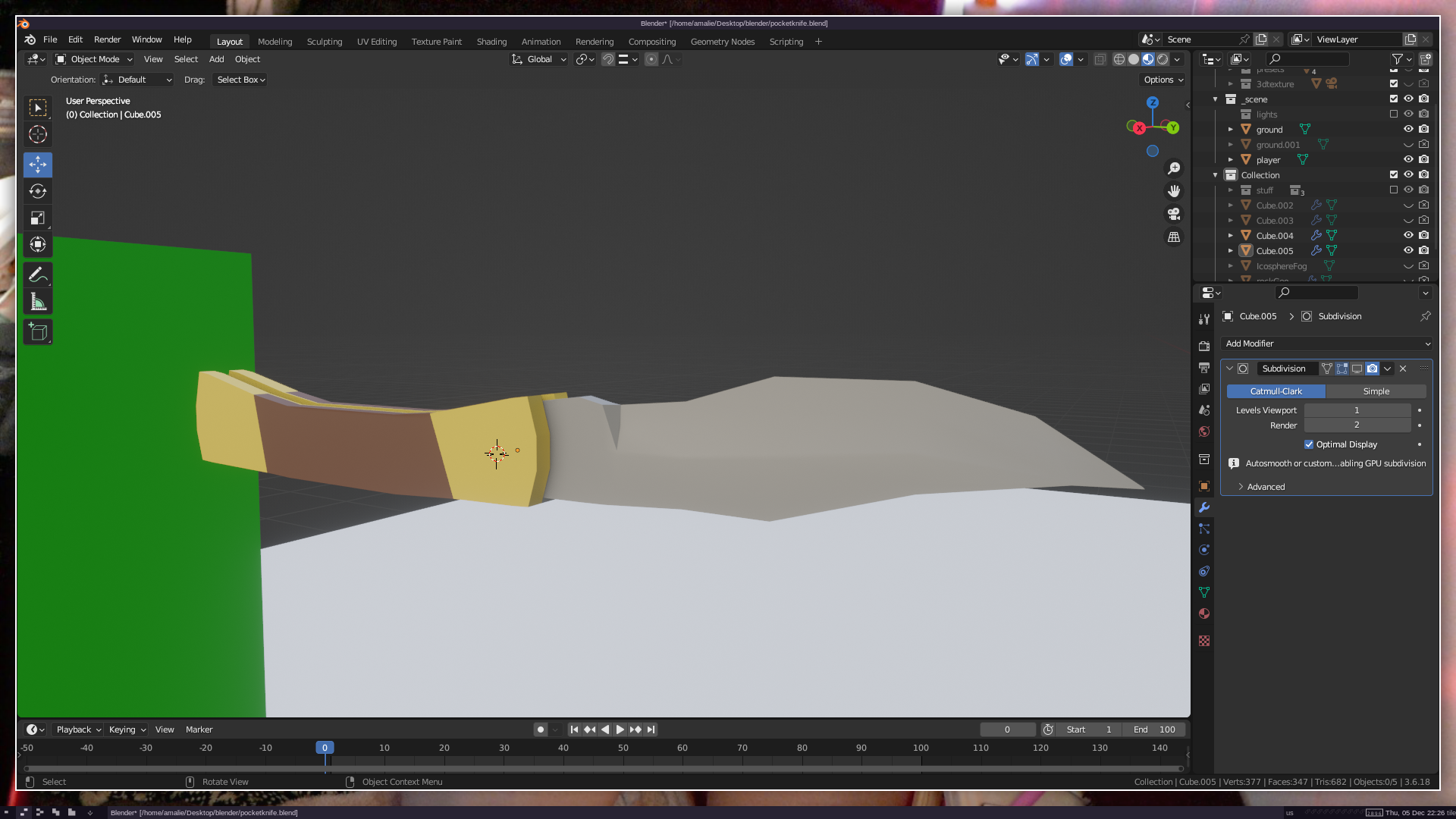This screenshot has width=1456, height=819.
Task: Enable the lights collection checkbox
Action: pos(1394,115)
